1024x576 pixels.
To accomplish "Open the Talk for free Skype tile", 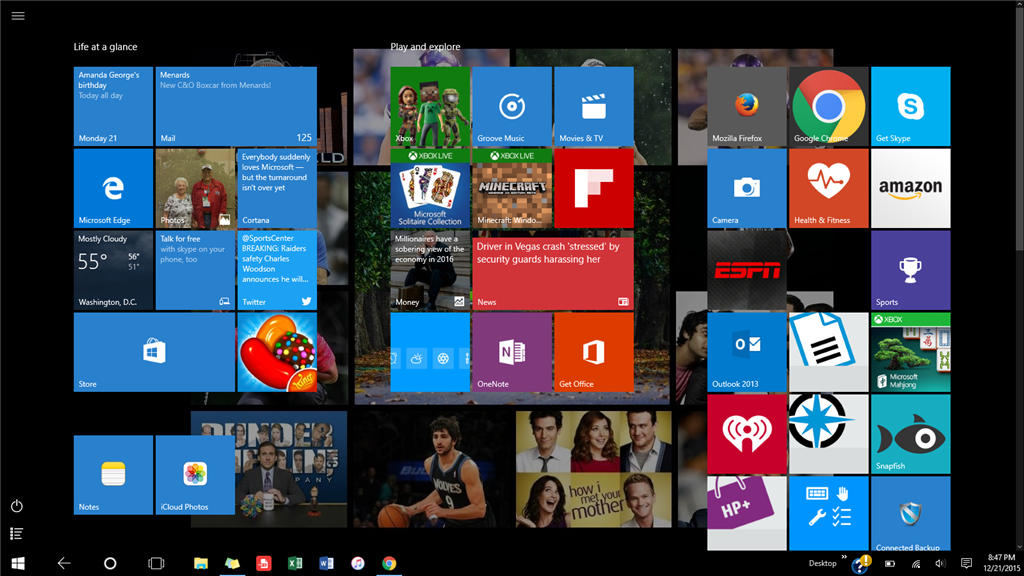I will [x=195, y=270].
